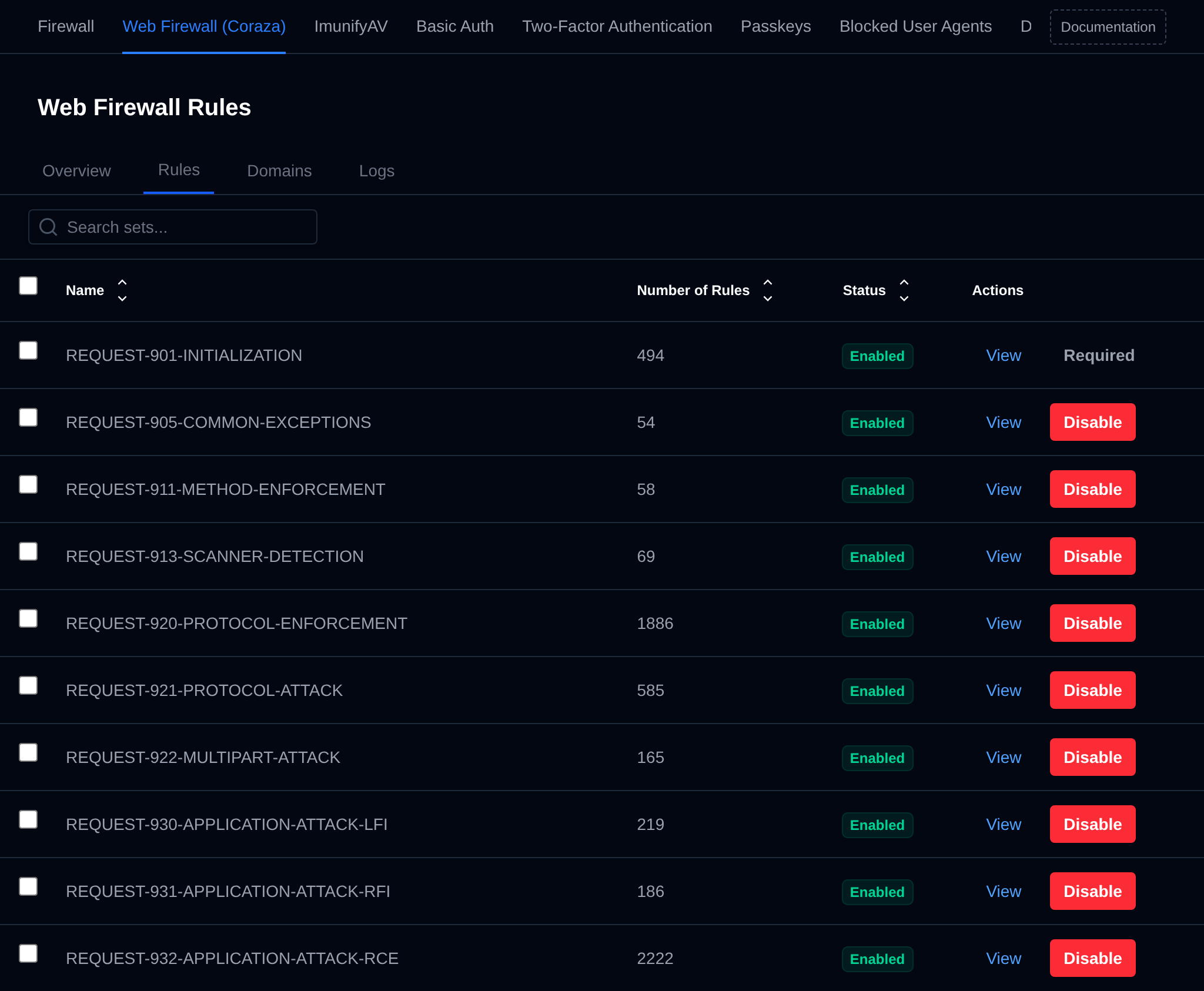Click the Enabled badge for REQUEST-901-INITIALIZATION
This screenshot has height=991, width=1204.
pos(877,356)
